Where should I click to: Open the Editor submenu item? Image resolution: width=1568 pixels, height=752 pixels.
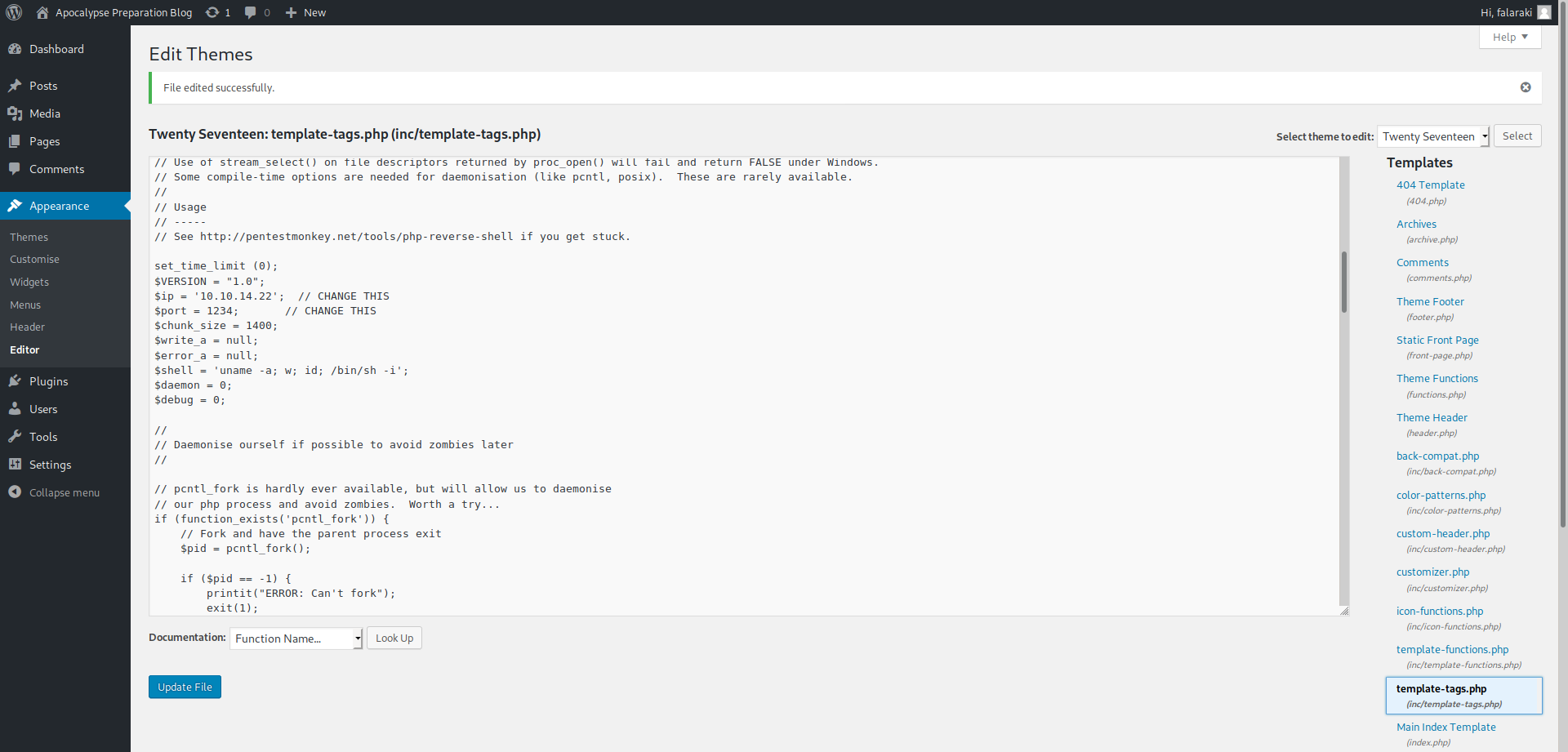pyautogui.click(x=24, y=349)
